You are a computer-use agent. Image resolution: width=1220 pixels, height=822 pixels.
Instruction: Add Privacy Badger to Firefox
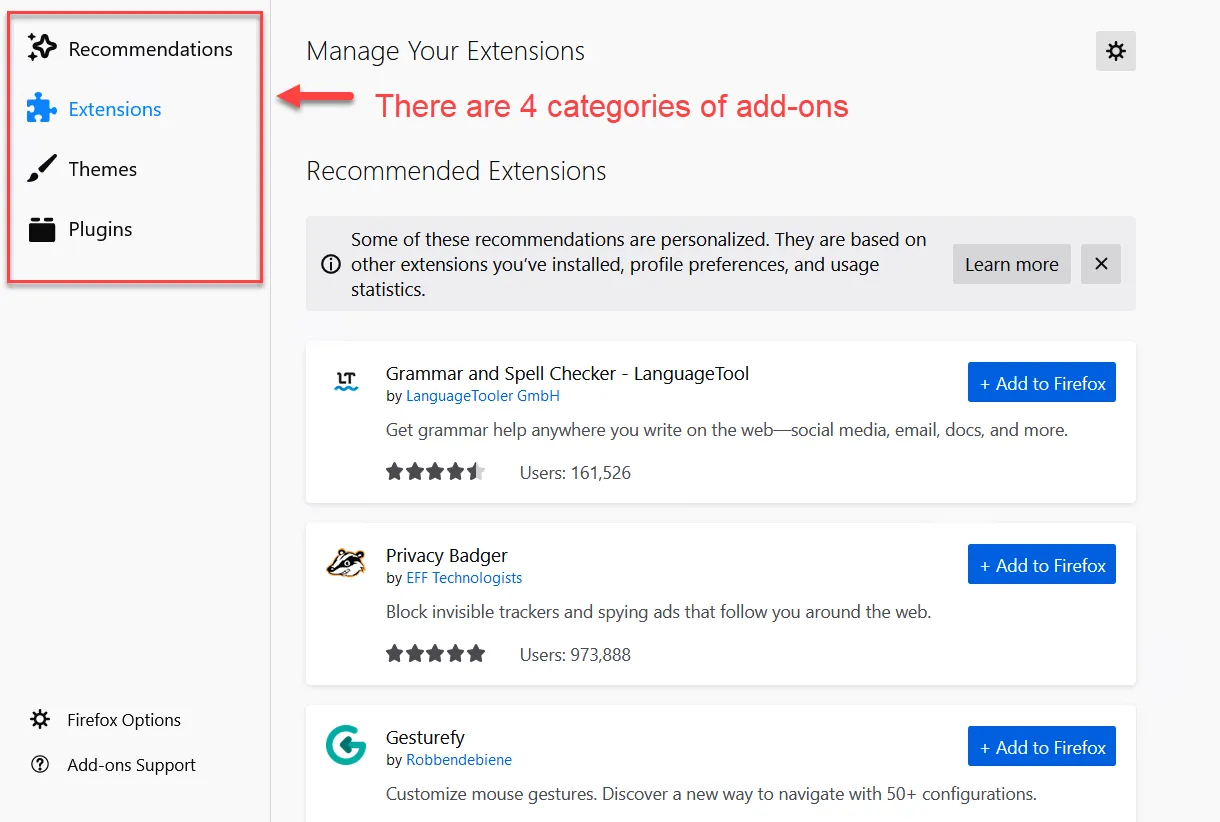tap(1042, 564)
